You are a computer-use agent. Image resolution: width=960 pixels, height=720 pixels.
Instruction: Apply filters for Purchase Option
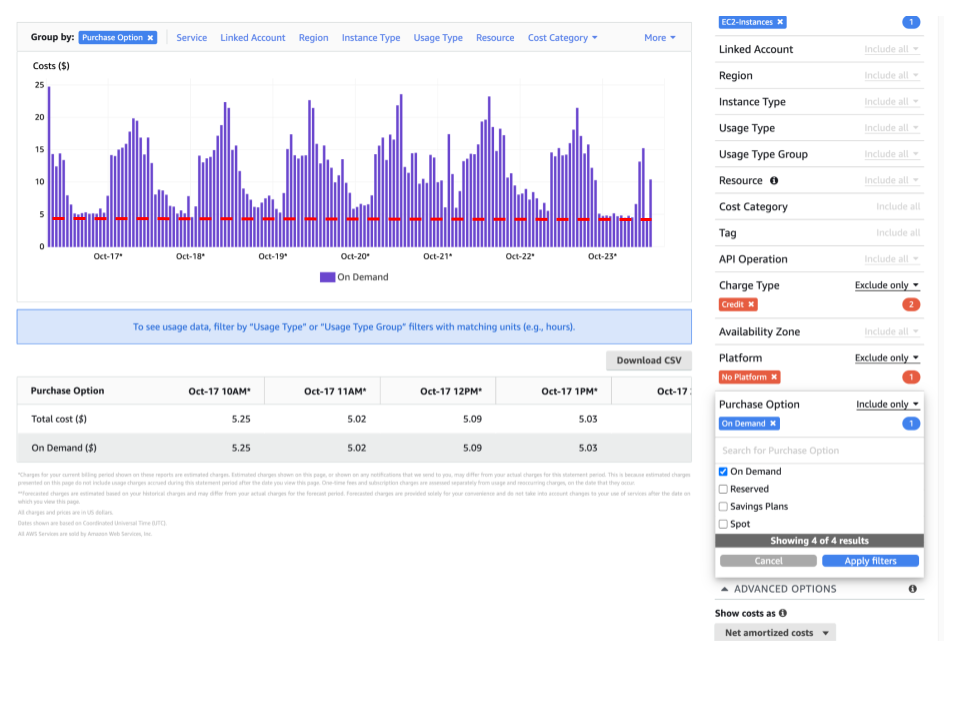click(x=870, y=561)
